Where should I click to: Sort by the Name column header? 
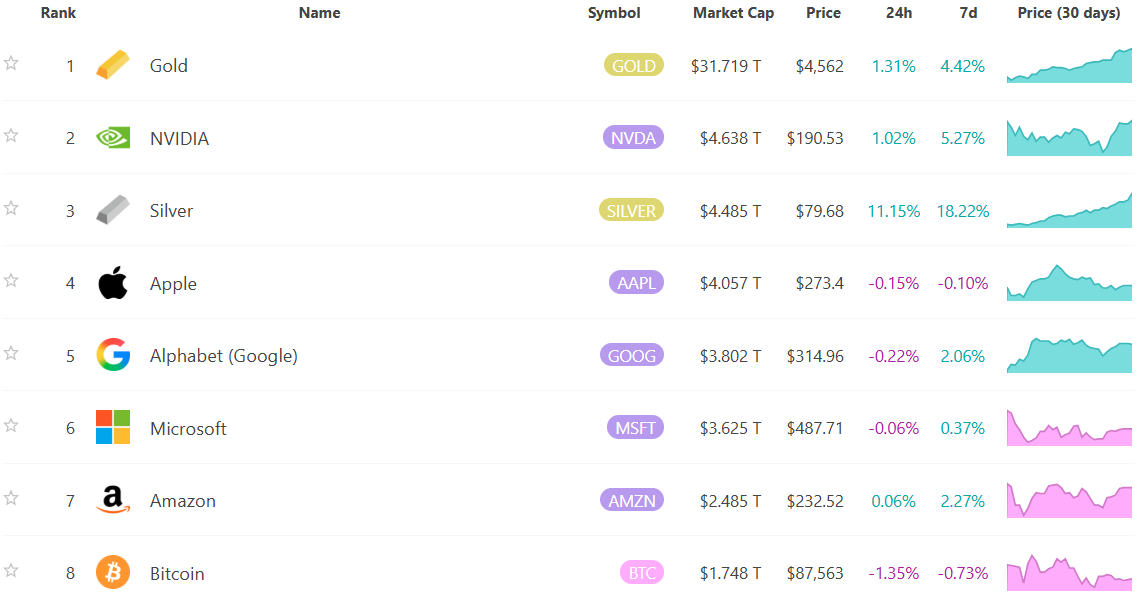tap(319, 12)
